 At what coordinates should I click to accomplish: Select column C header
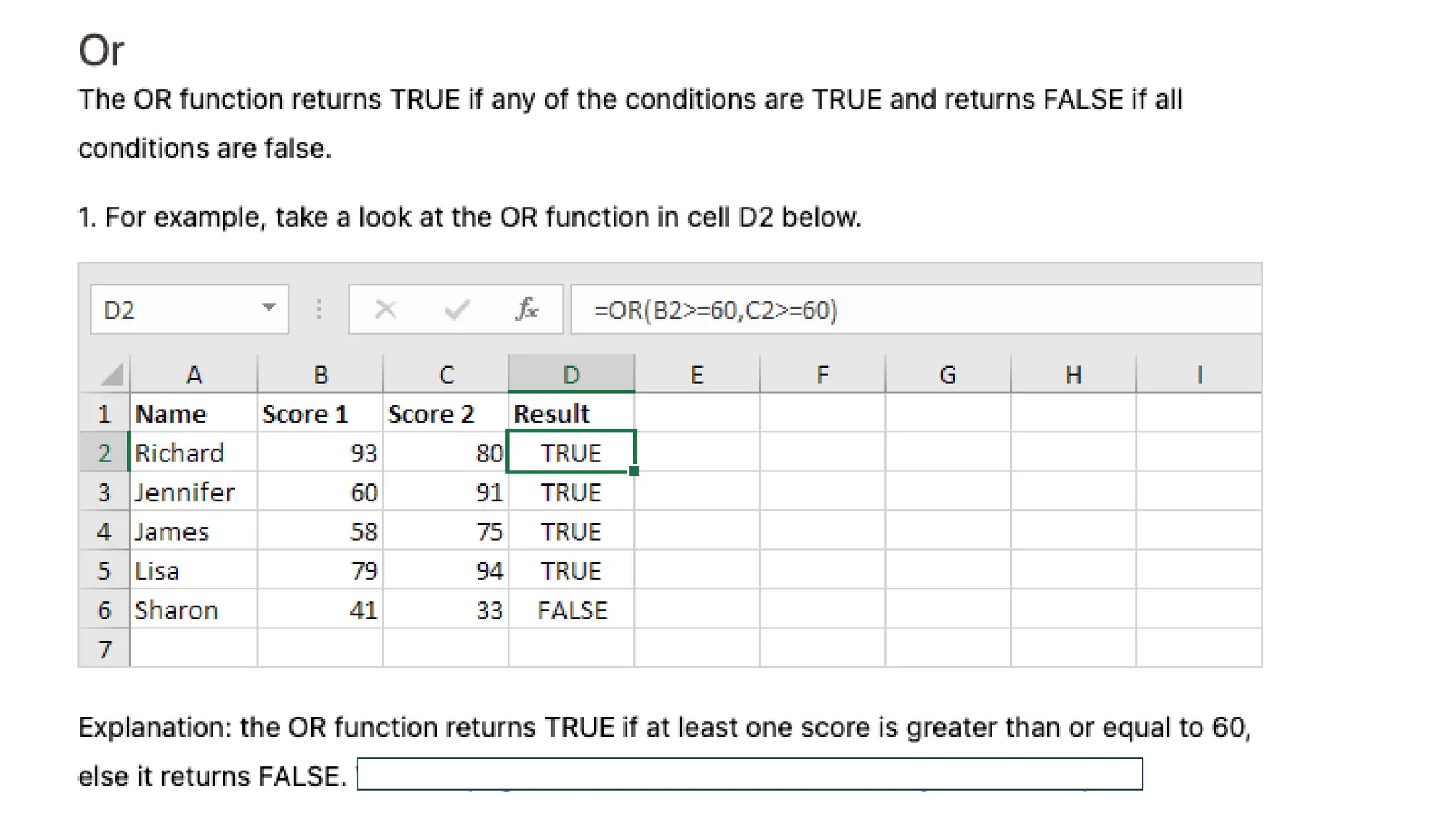pyautogui.click(x=446, y=374)
